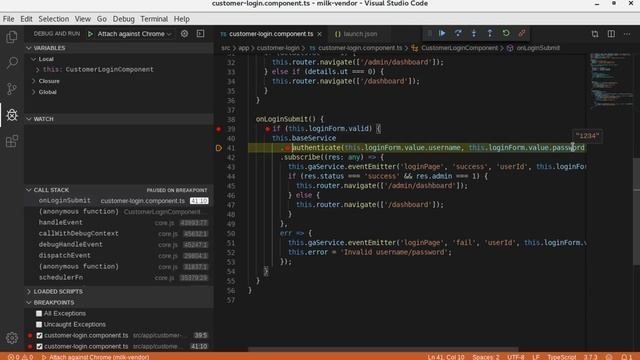Change indentation via Spaces: 2
The width and height of the screenshot is (640, 360).
click(486, 357)
